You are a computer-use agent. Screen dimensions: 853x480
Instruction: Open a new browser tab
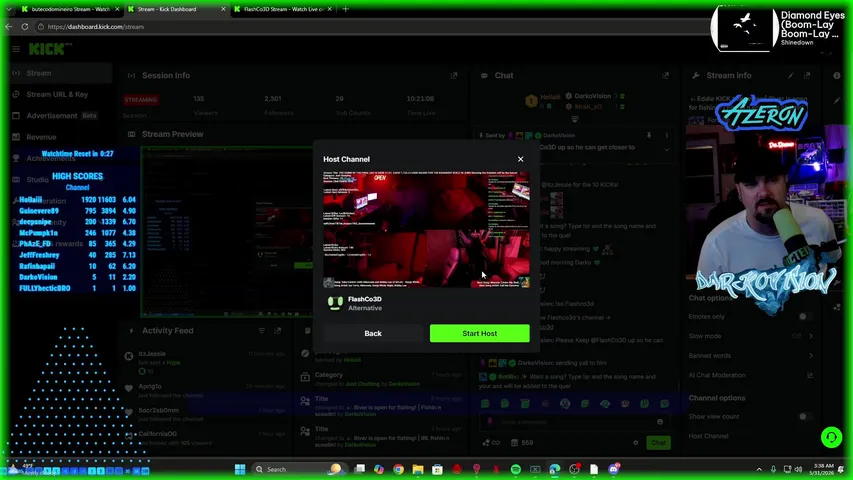click(x=345, y=9)
